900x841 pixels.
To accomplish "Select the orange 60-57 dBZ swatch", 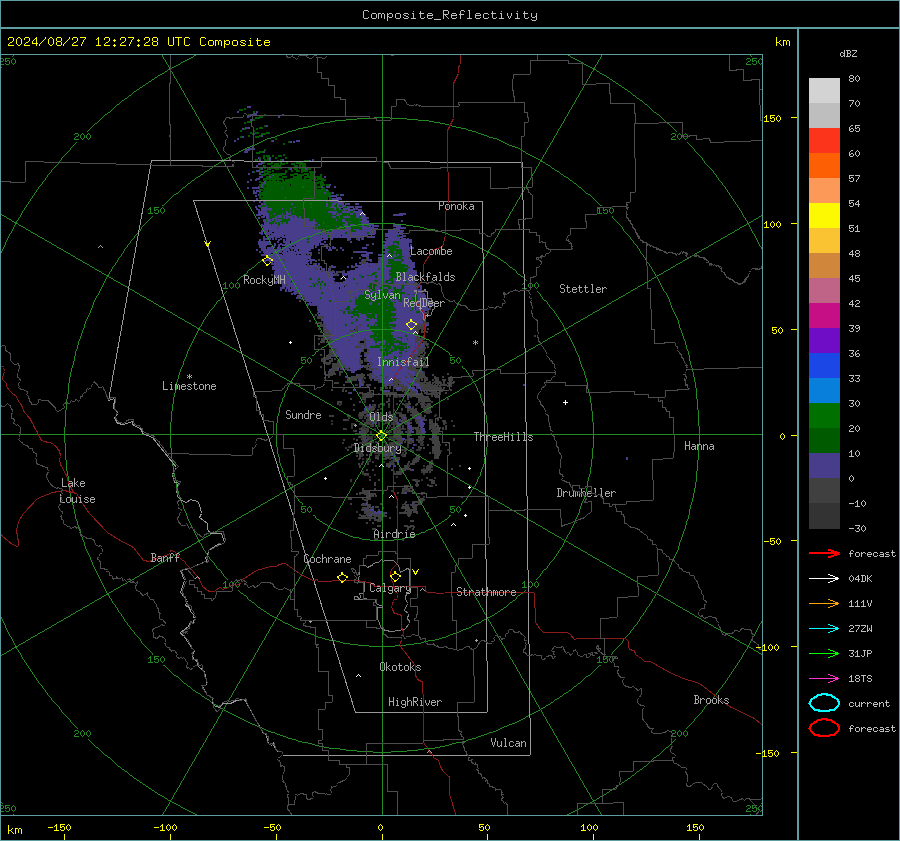I will pyautogui.click(x=824, y=166).
